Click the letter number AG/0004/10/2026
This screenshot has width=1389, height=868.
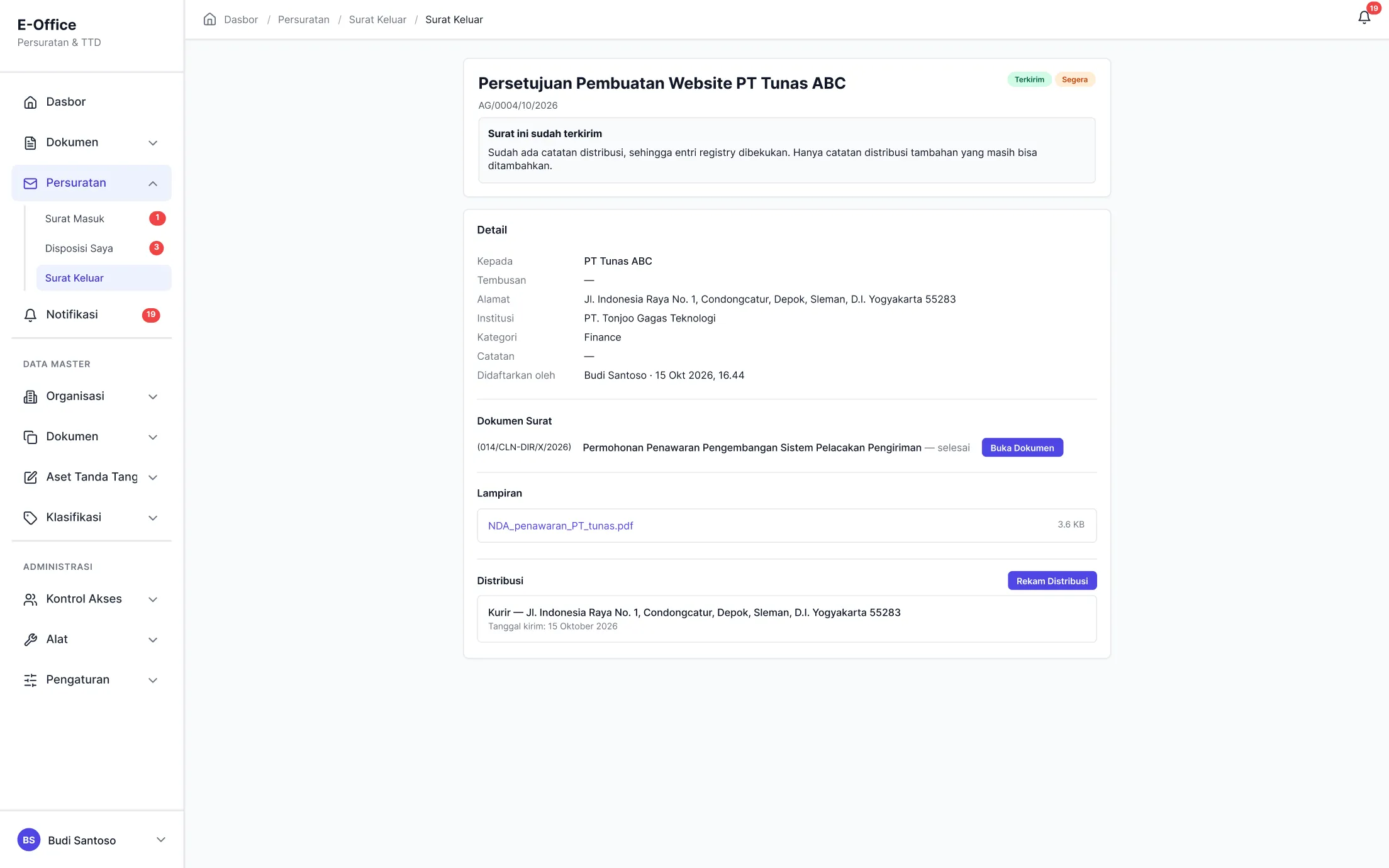coord(518,105)
